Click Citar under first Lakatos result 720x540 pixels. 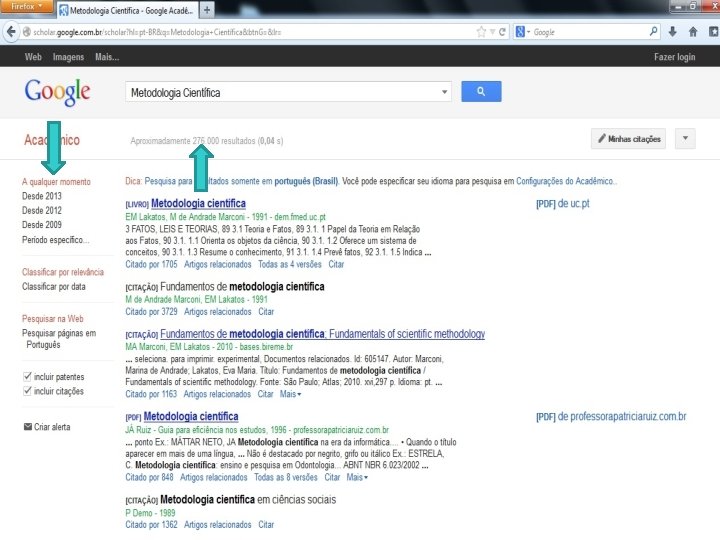[336, 264]
